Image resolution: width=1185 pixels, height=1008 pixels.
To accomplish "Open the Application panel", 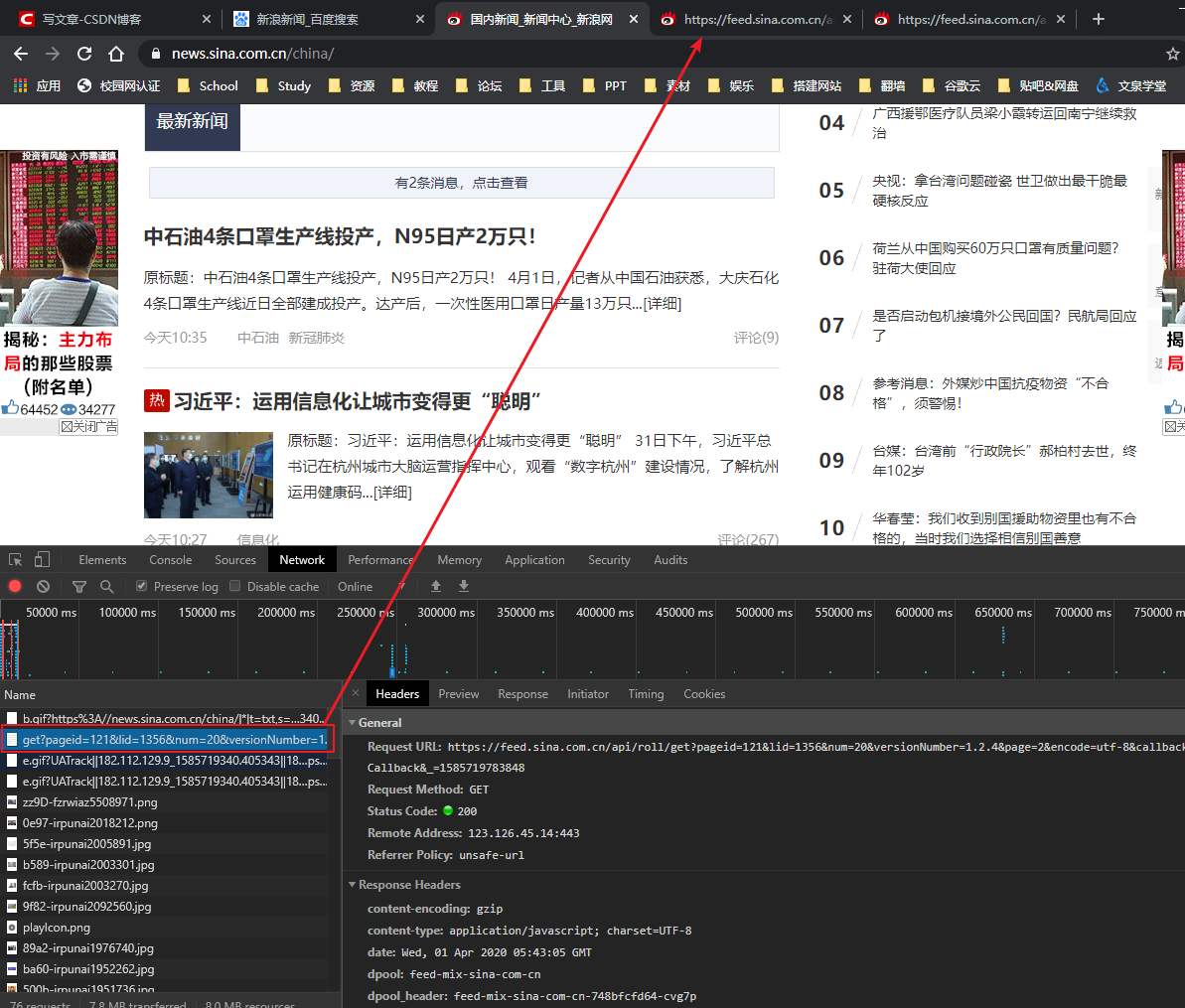I will coord(534,560).
